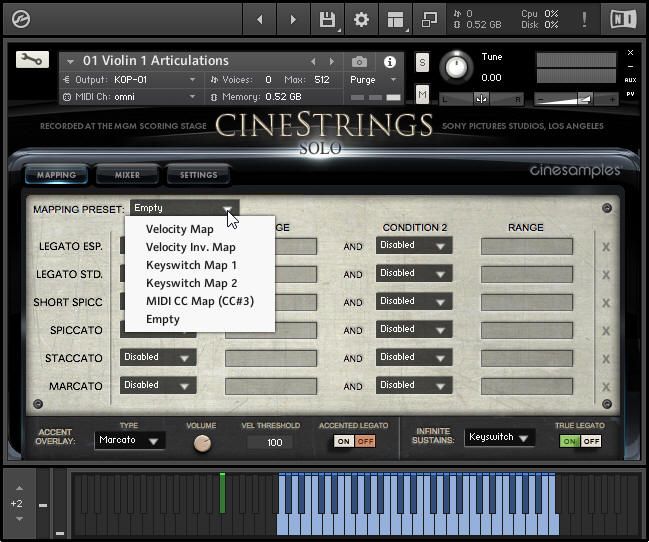Turn True Legato ON
This screenshot has width=649, height=542.
[x=570, y=441]
